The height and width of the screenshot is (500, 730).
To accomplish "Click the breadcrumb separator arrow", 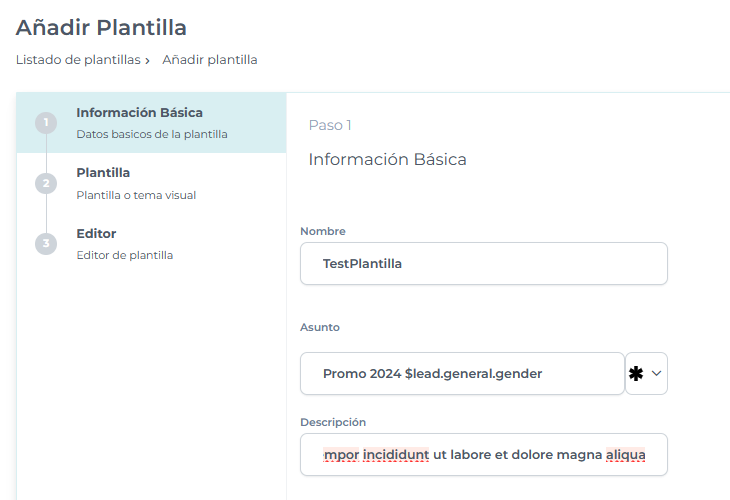I will pyautogui.click(x=147, y=60).
